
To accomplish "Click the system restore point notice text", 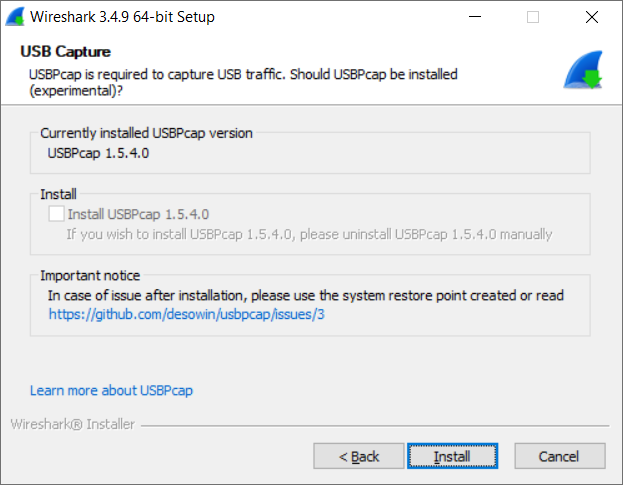I will (x=306, y=296).
